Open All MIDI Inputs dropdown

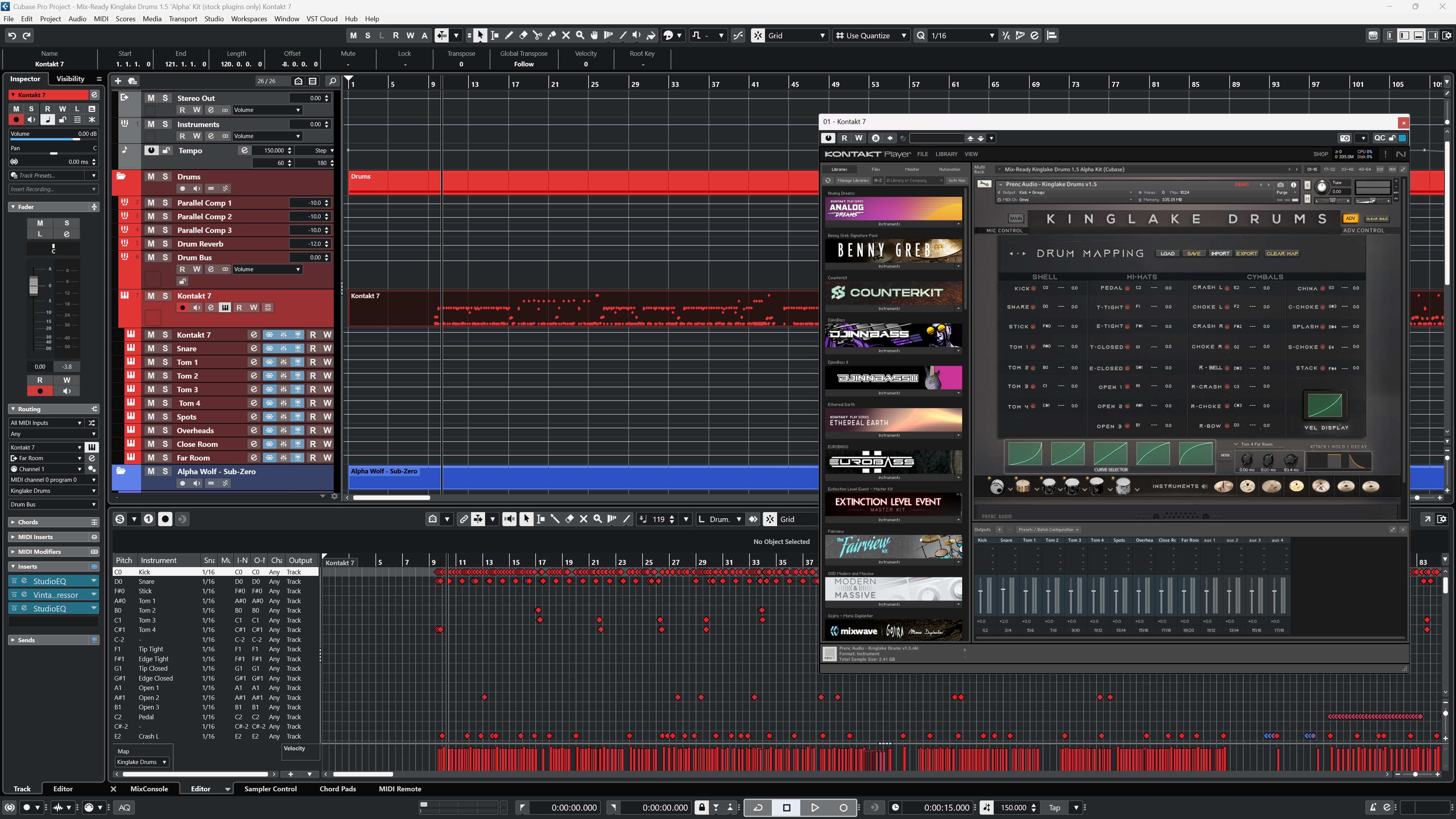click(x=46, y=423)
